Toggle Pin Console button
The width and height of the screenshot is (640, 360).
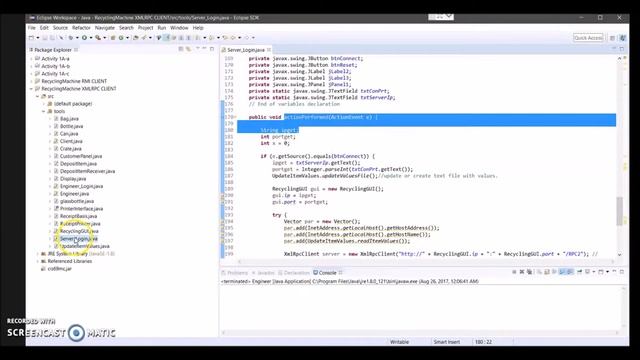coord(580,272)
